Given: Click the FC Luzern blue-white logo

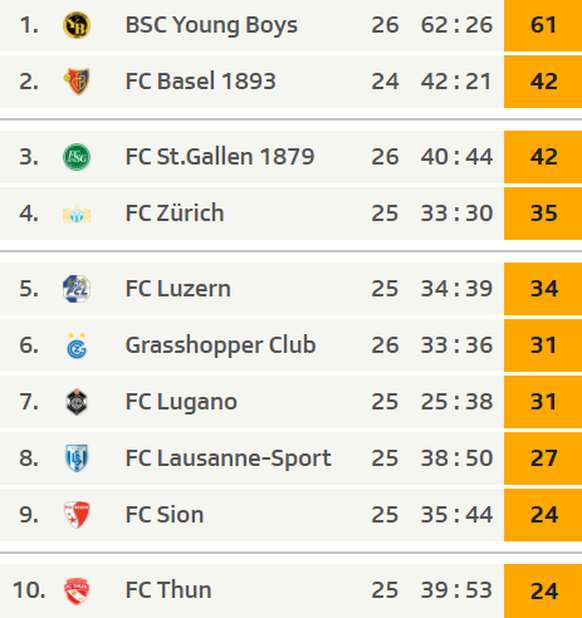Looking at the screenshot, I should [x=77, y=289].
